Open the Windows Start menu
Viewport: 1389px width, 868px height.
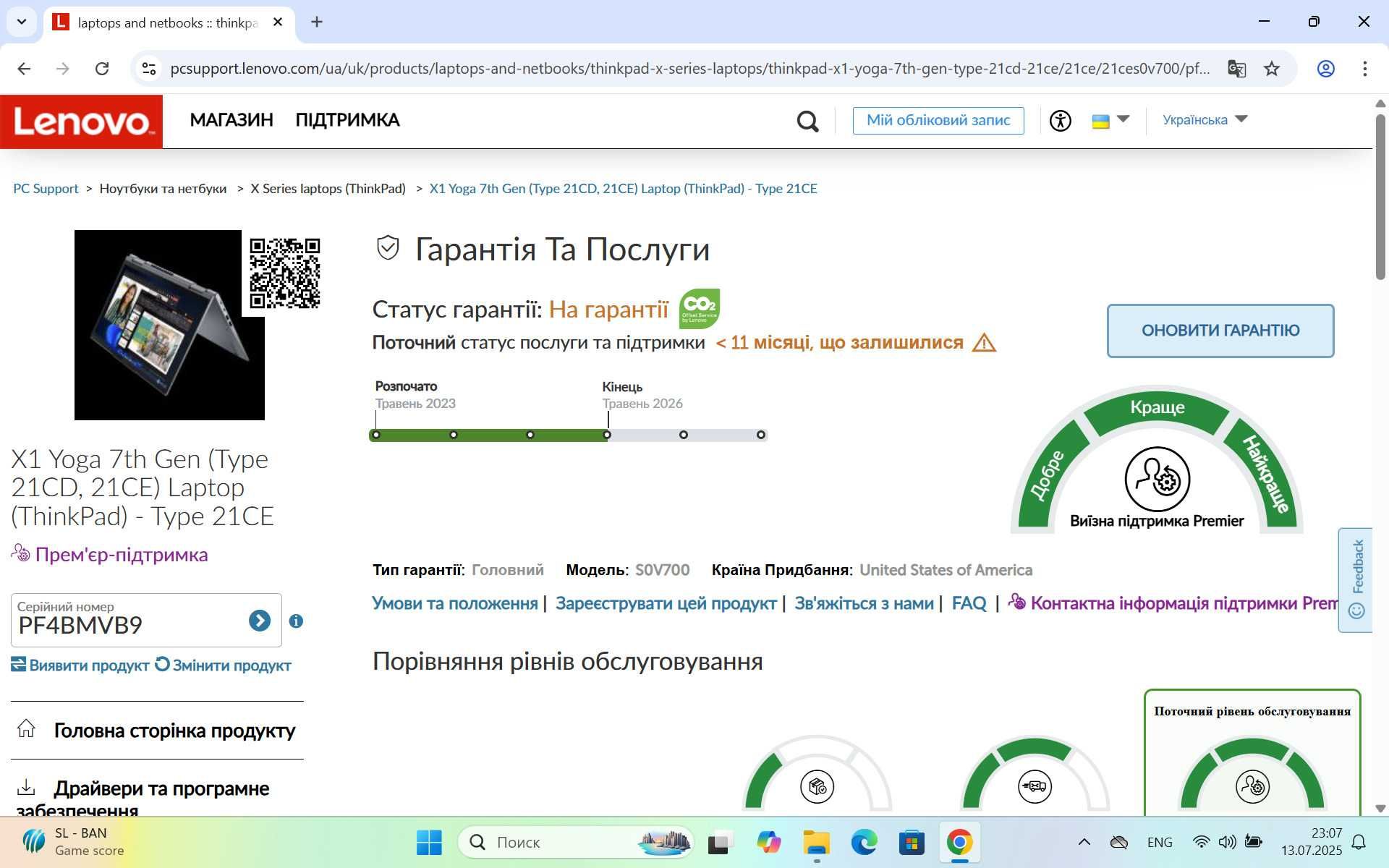tap(429, 842)
